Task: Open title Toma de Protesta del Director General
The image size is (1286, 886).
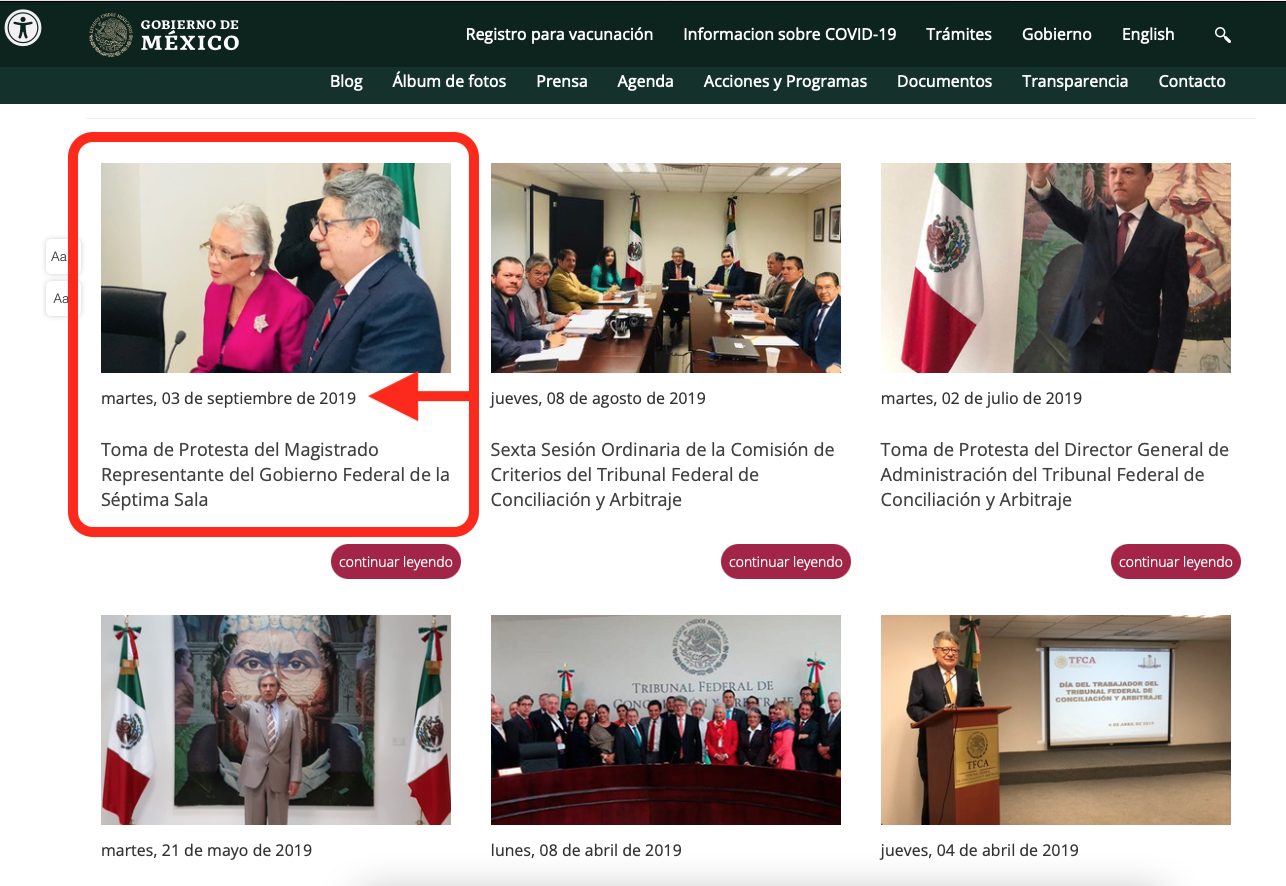Action: point(1055,475)
